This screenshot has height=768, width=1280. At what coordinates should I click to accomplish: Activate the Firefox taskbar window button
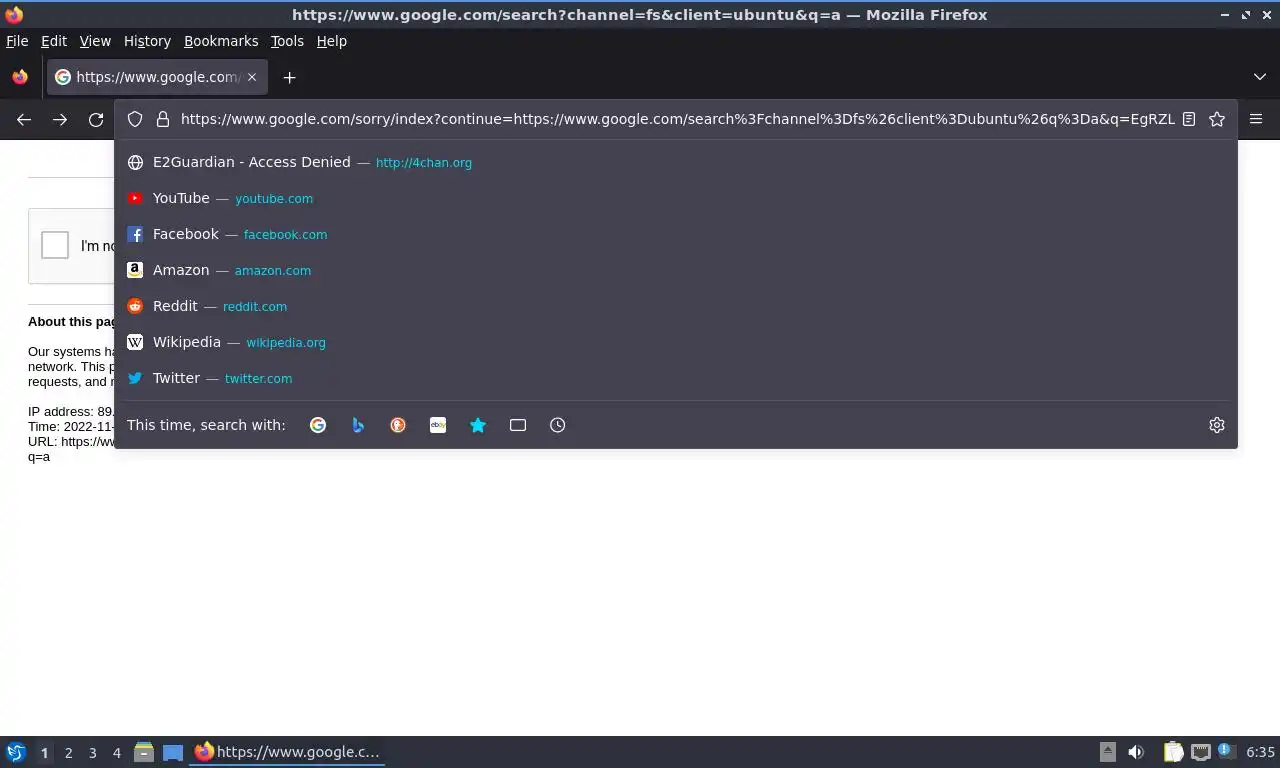pyautogui.click(x=288, y=752)
